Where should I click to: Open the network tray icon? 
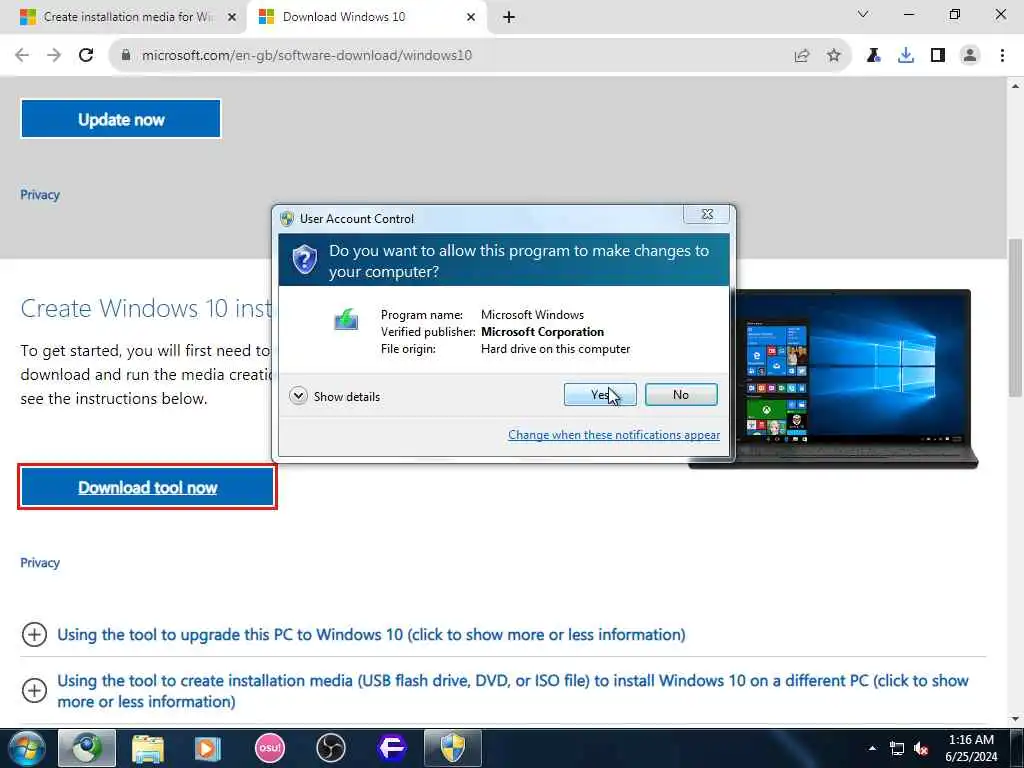tap(897, 748)
